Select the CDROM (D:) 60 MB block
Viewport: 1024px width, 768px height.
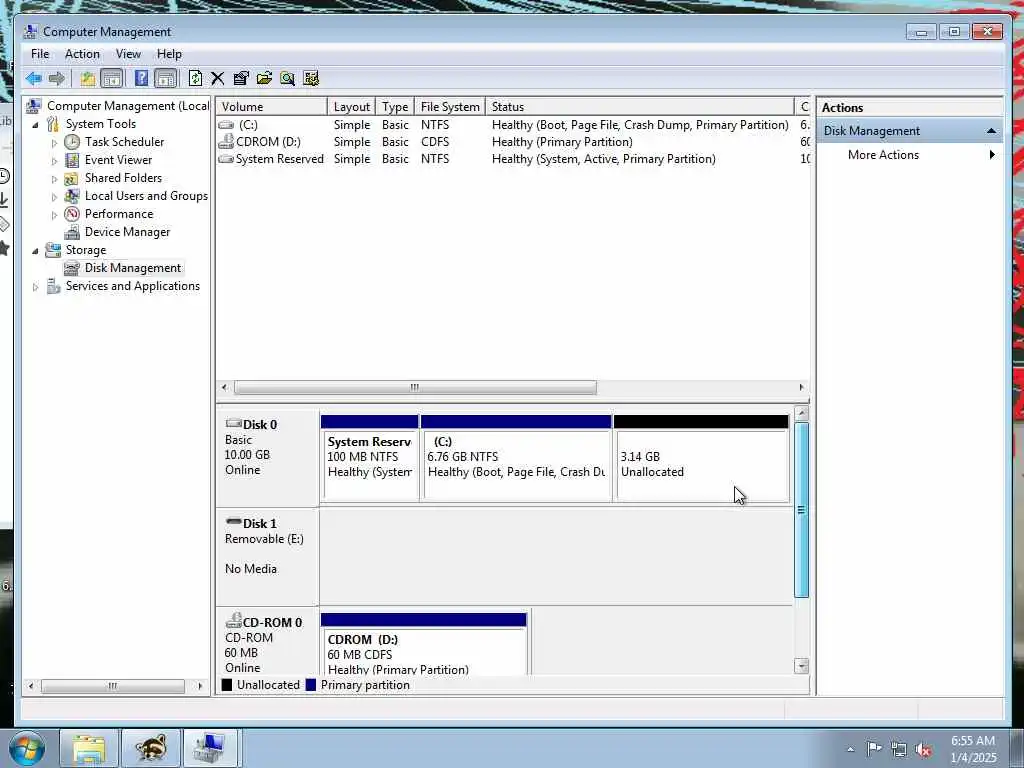[x=424, y=644]
